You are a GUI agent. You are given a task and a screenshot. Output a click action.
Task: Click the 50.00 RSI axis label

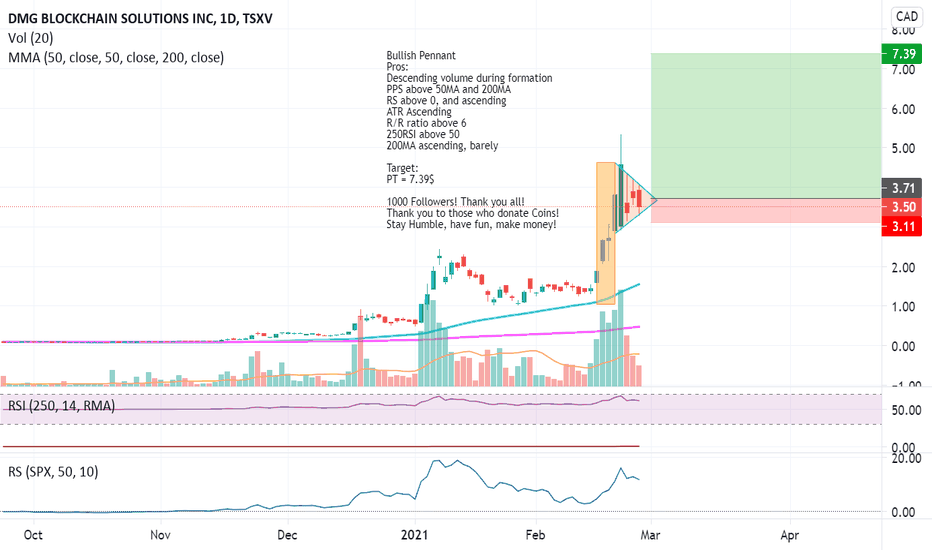(906, 410)
